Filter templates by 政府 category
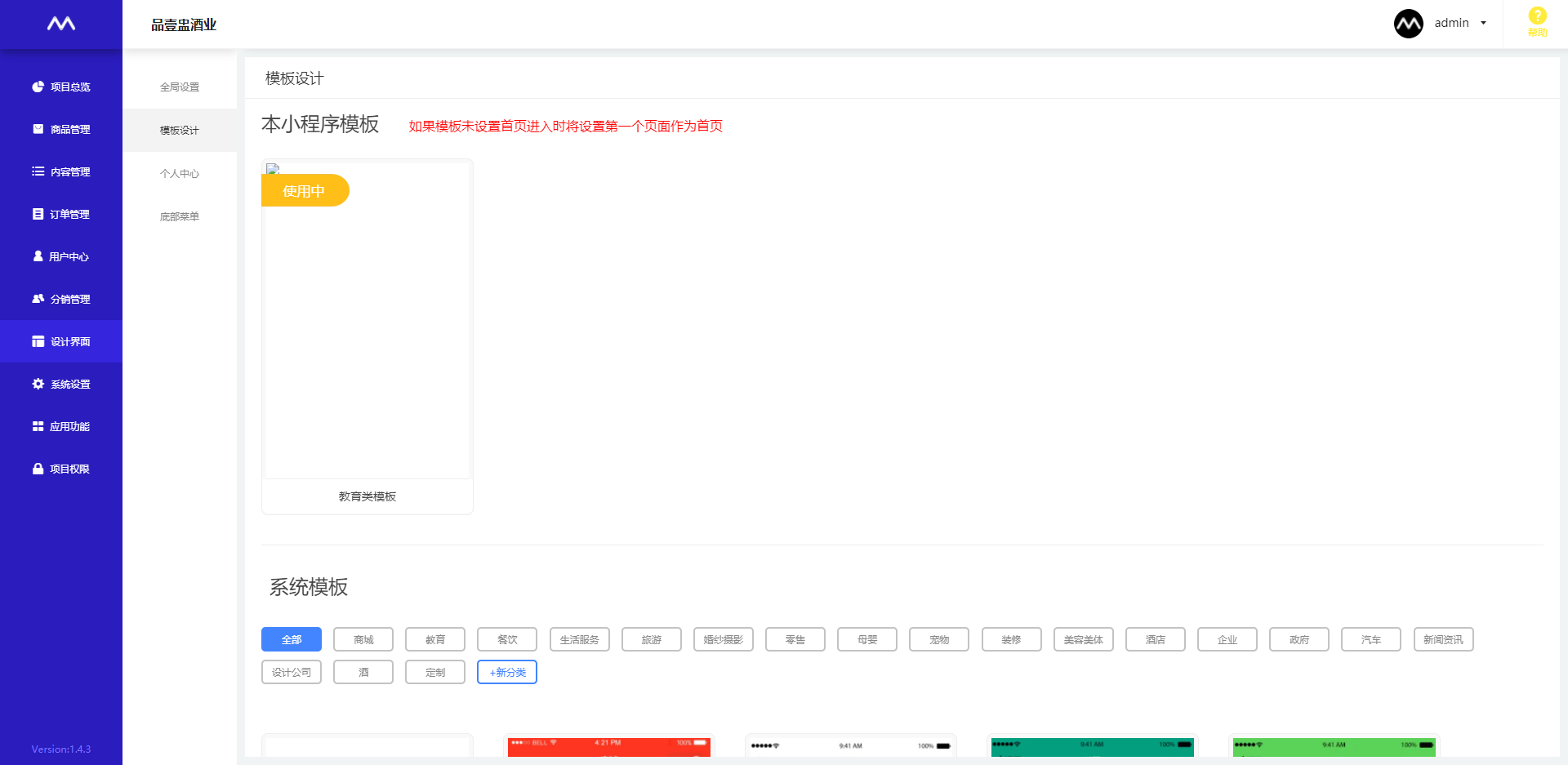The height and width of the screenshot is (765, 1568). tap(1299, 639)
